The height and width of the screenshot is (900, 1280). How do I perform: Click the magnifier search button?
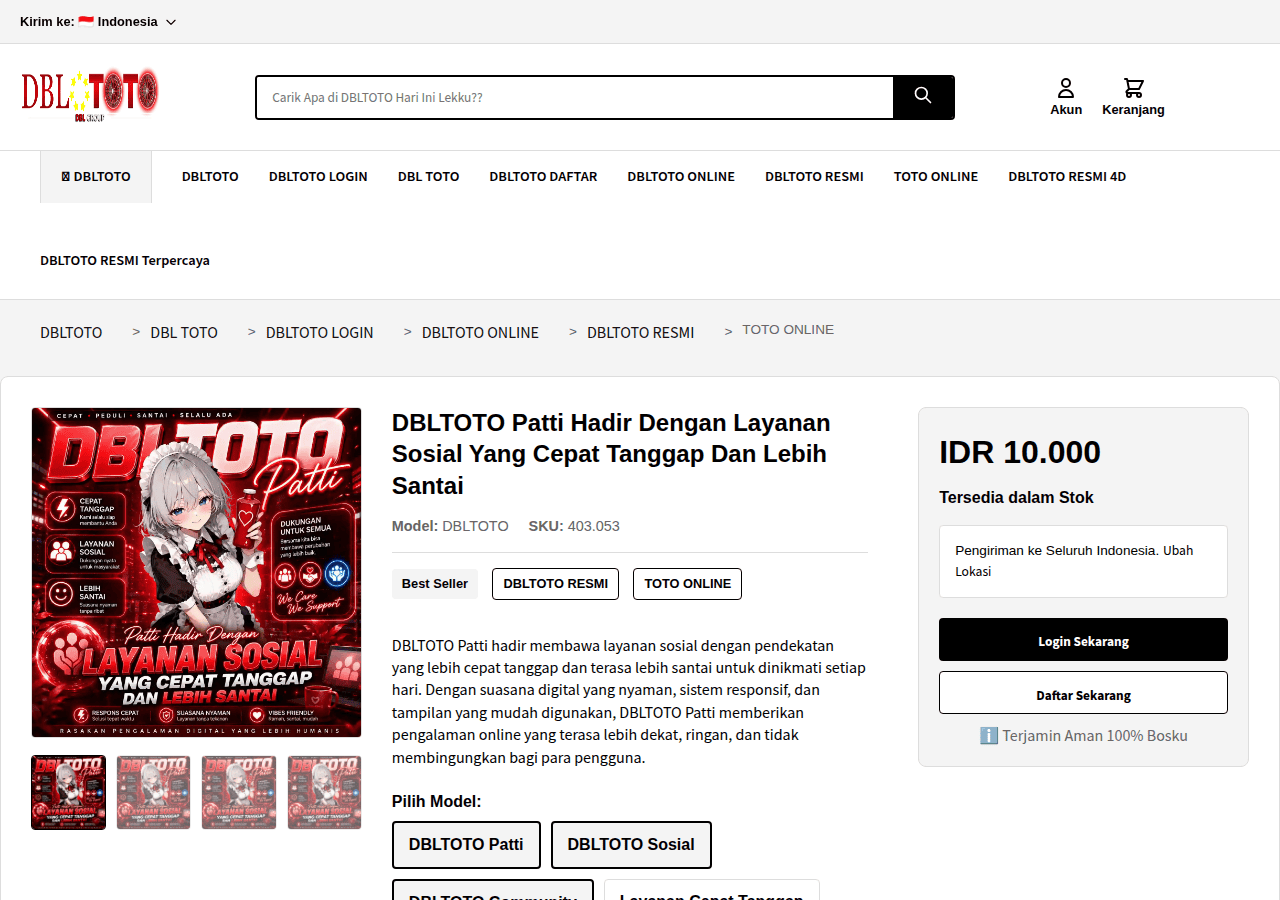click(x=923, y=97)
